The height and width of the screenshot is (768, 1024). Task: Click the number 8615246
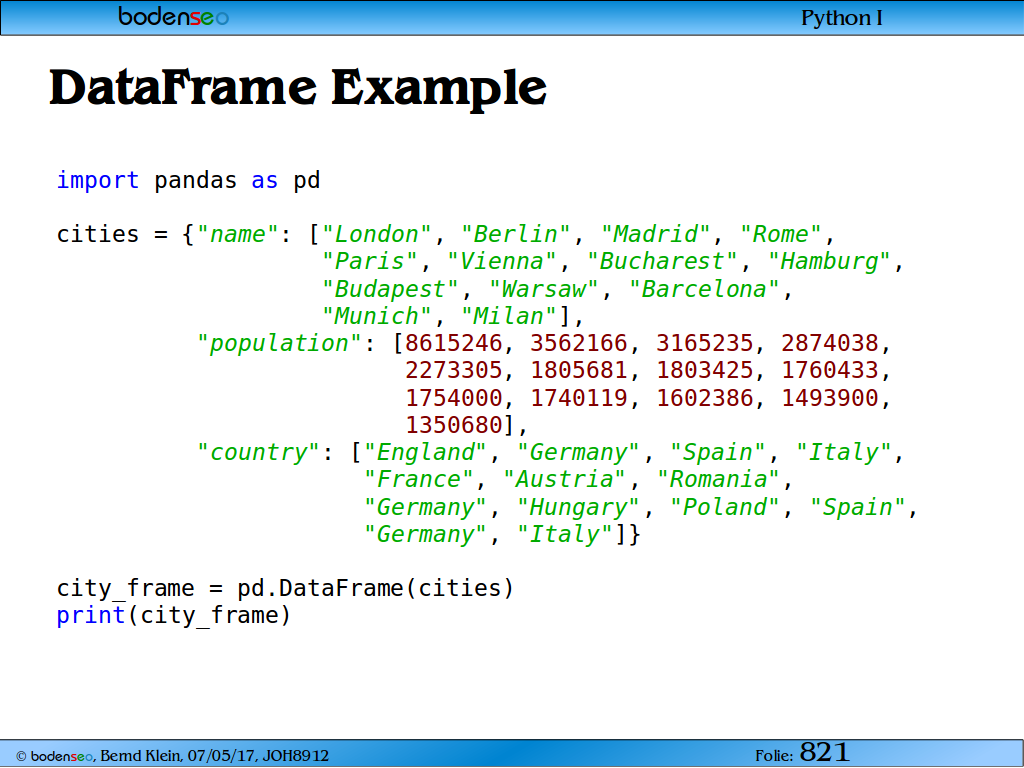454,344
